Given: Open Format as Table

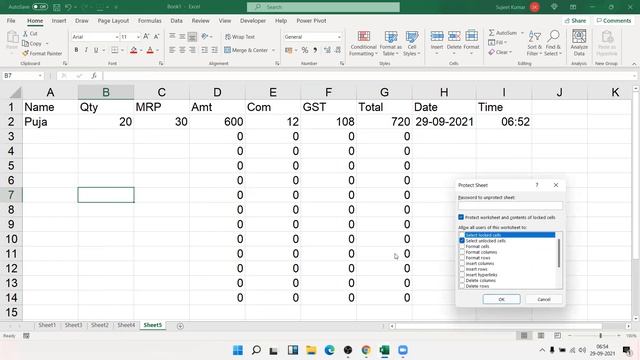Looking at the screenshot, I should (x=391, y=43).
